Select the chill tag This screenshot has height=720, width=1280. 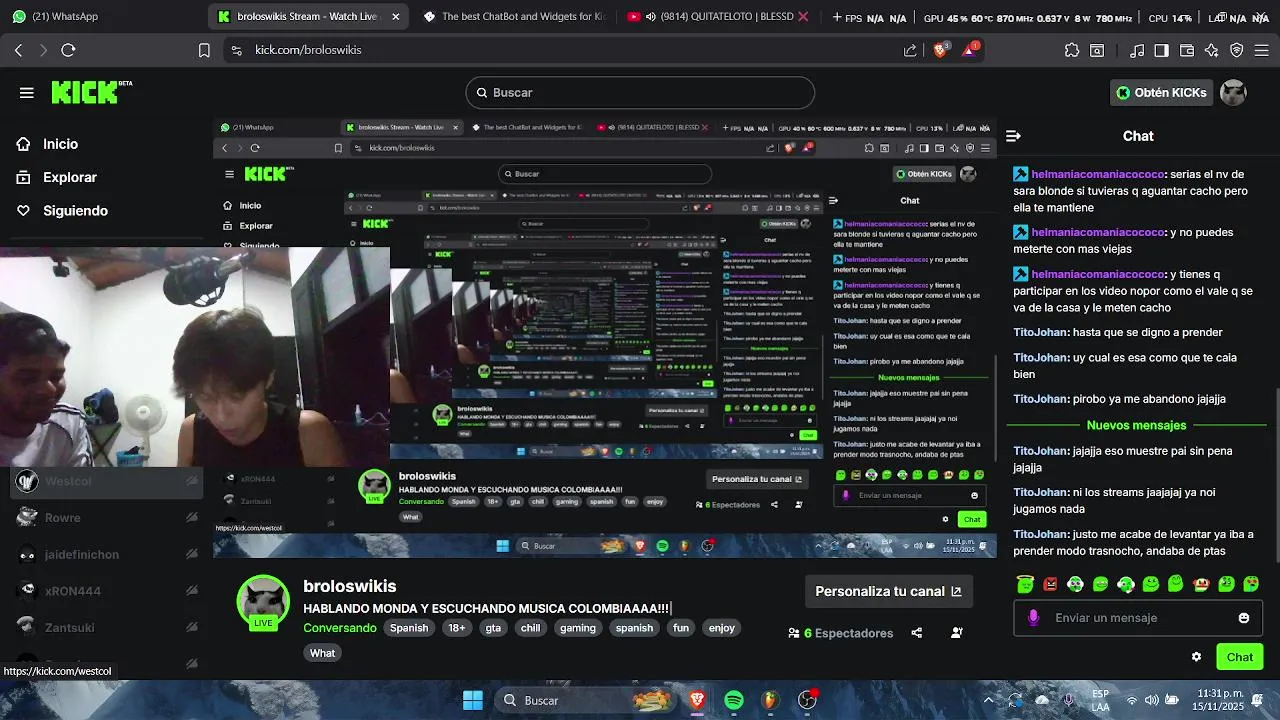[x=530, y=628]
